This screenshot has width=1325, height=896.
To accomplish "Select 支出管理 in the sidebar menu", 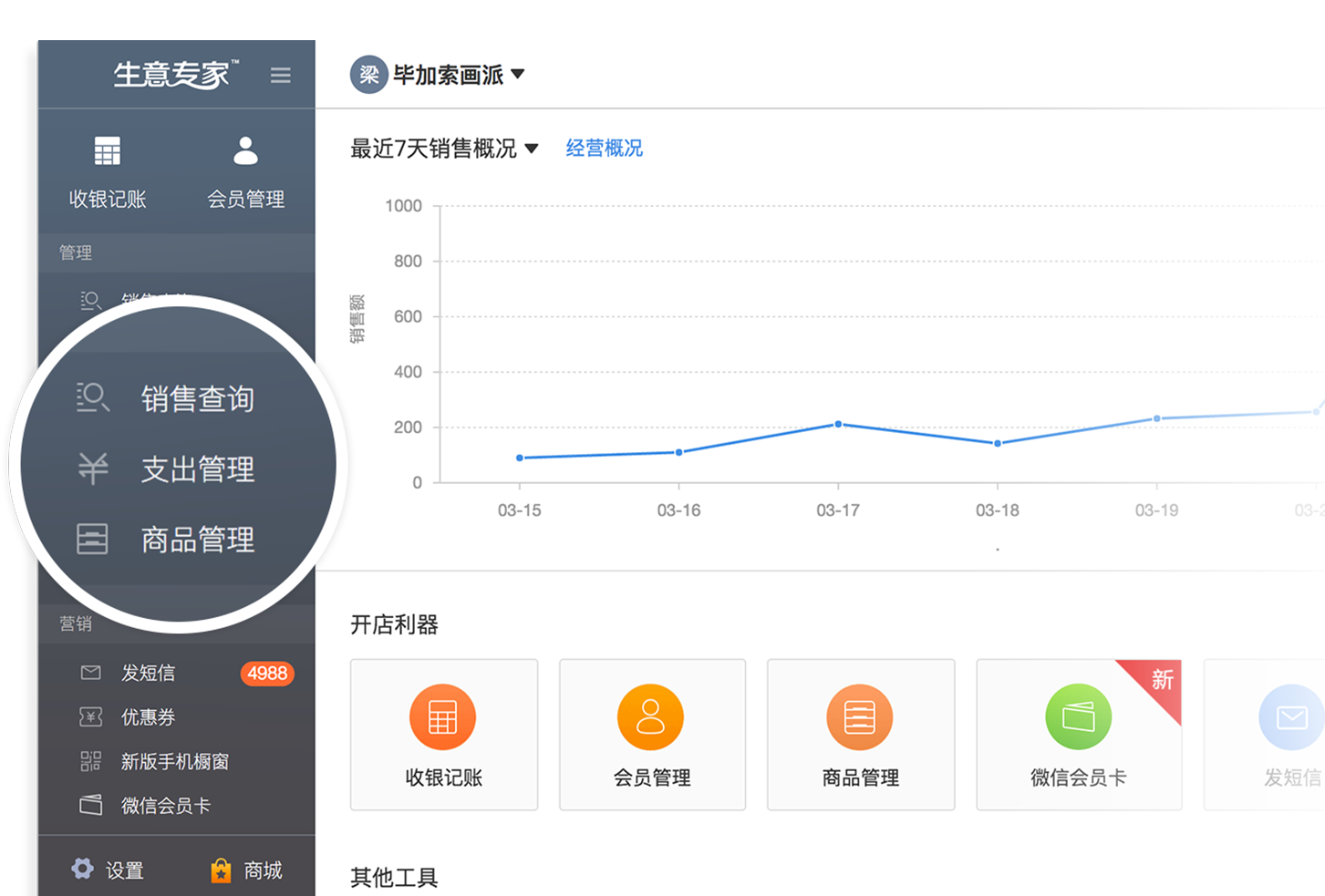I will [197, 469].
